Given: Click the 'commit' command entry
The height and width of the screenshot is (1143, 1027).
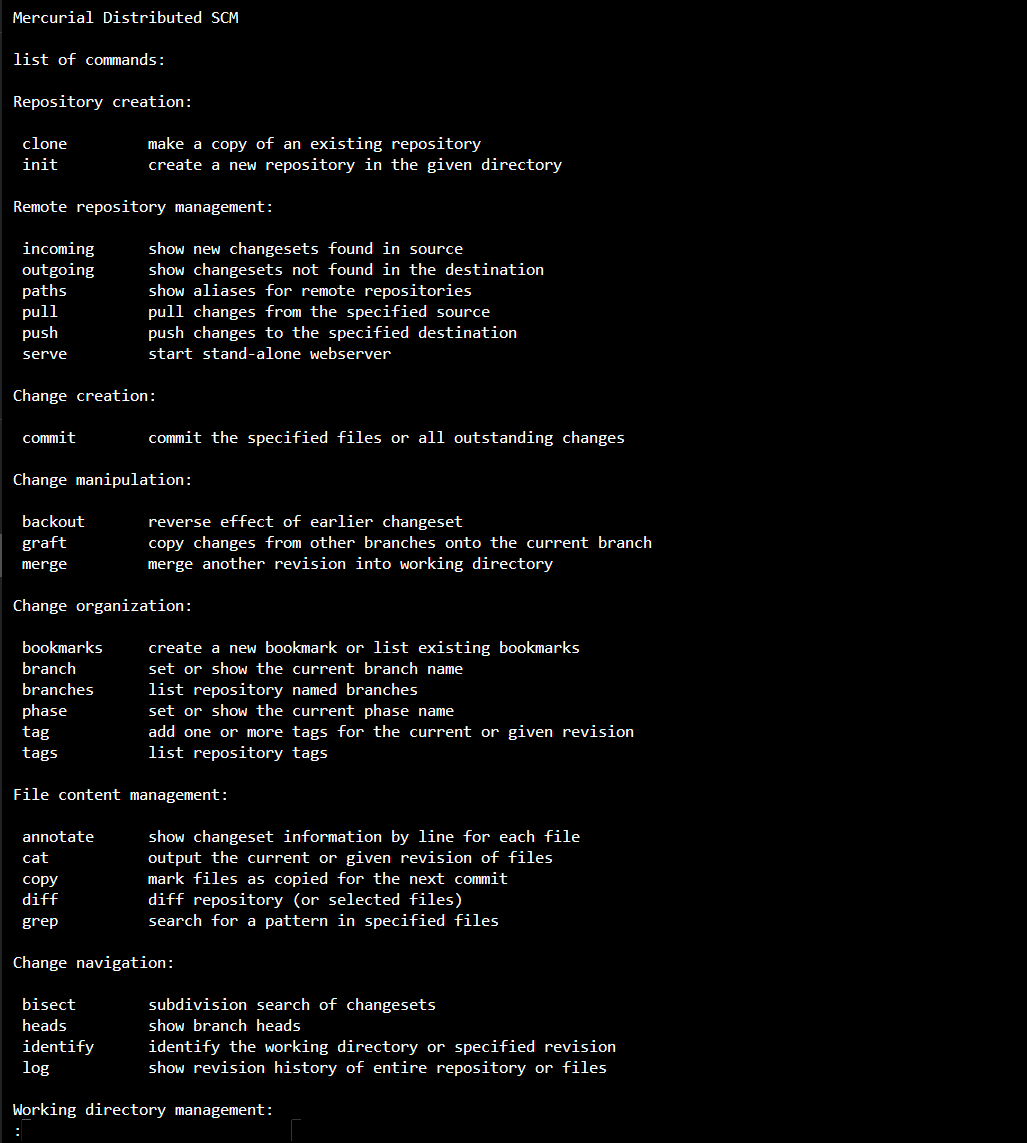Looking at the screenshot, I should (x=49, y=438).
